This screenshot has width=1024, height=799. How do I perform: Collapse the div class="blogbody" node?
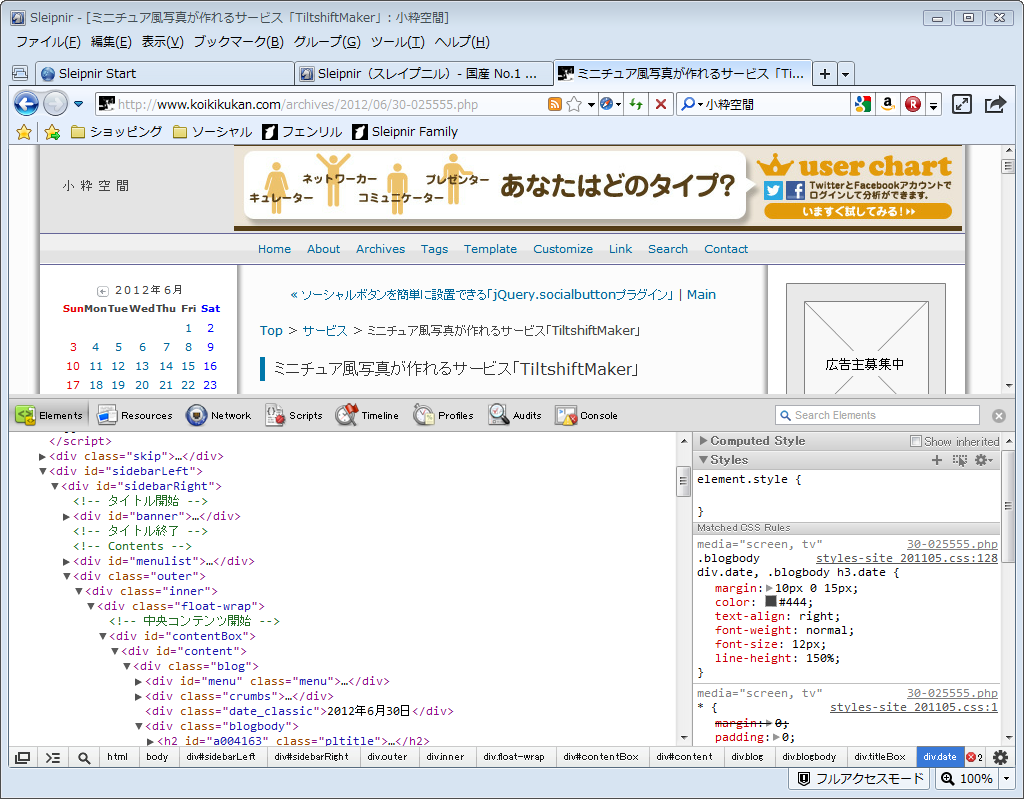138,726
